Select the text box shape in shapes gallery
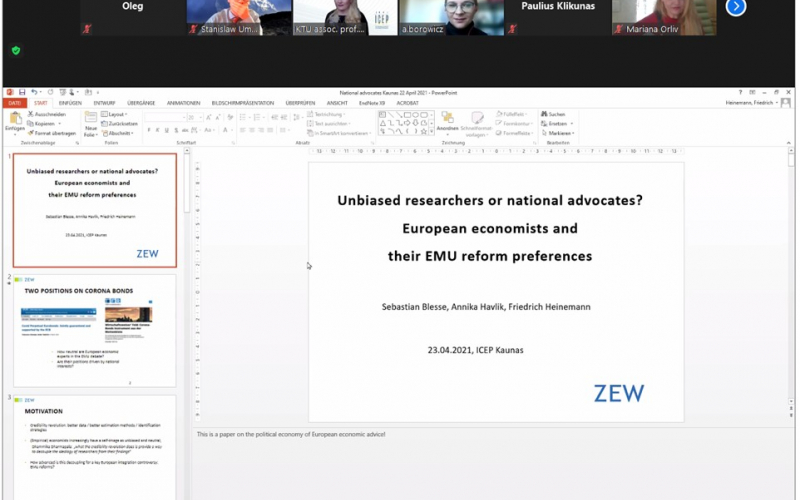 coord(383,115)
